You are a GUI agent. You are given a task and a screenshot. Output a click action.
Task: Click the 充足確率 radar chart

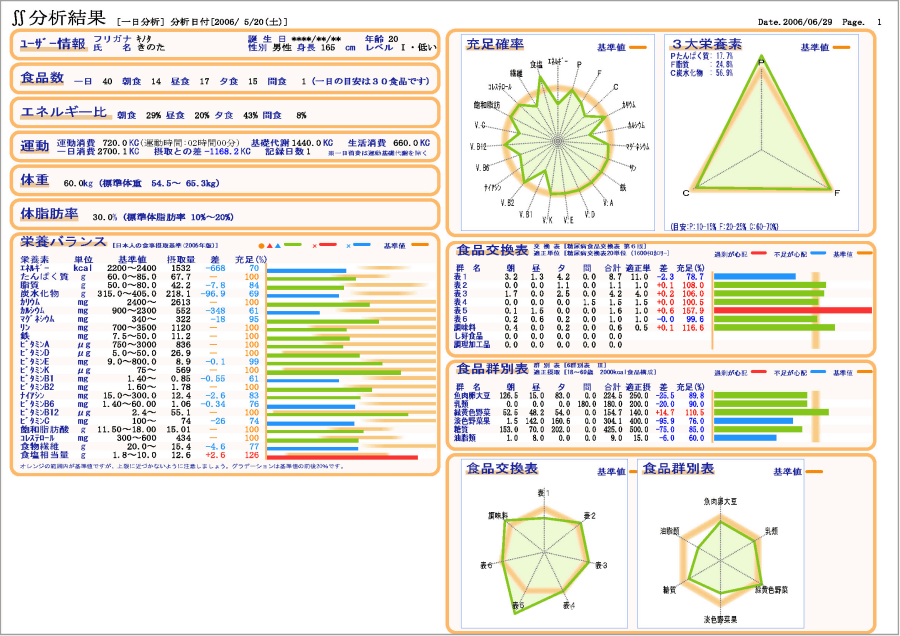(557, 141)
